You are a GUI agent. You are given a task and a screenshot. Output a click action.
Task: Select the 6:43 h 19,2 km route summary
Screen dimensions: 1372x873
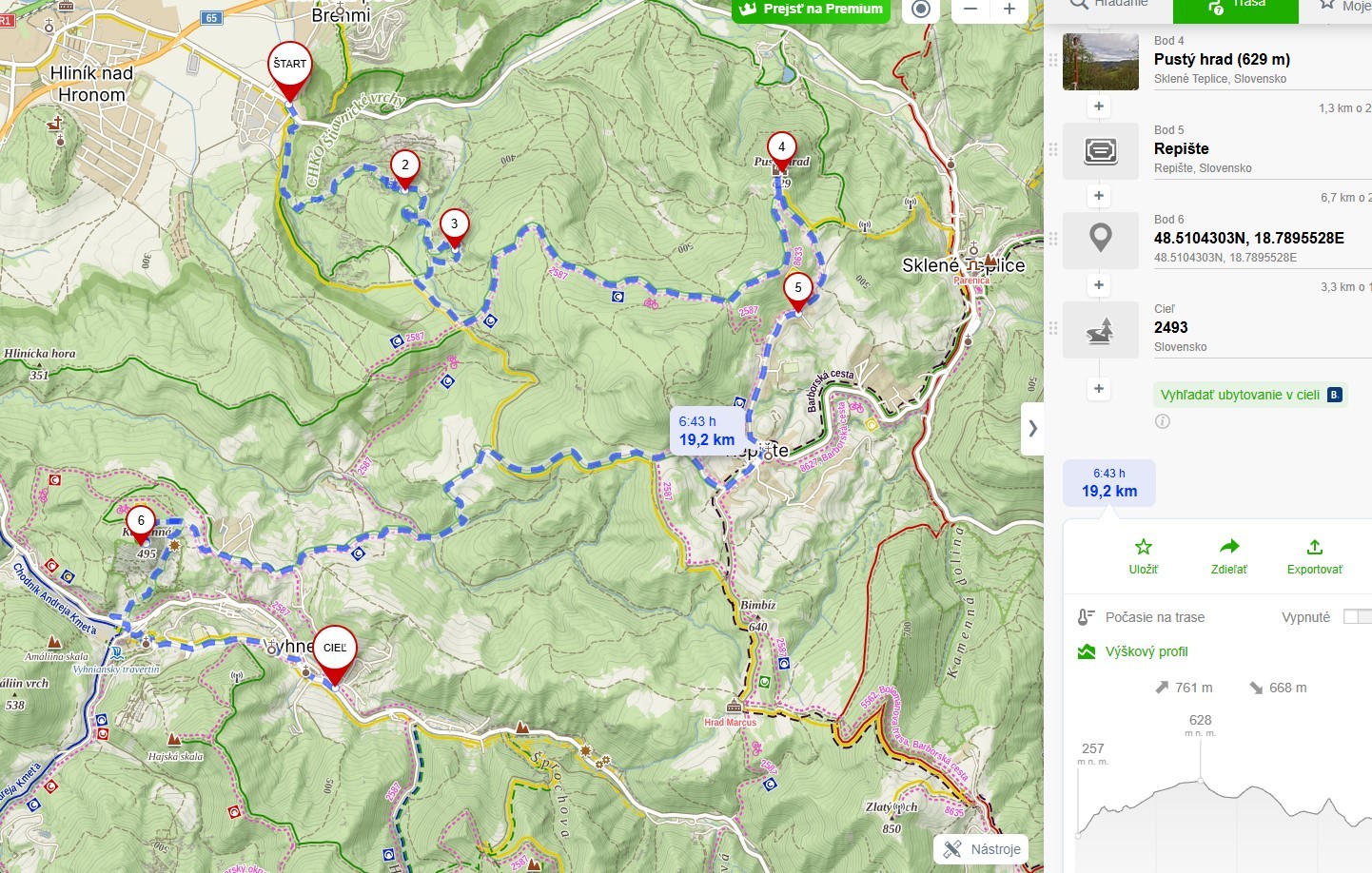coord(1109,483)
